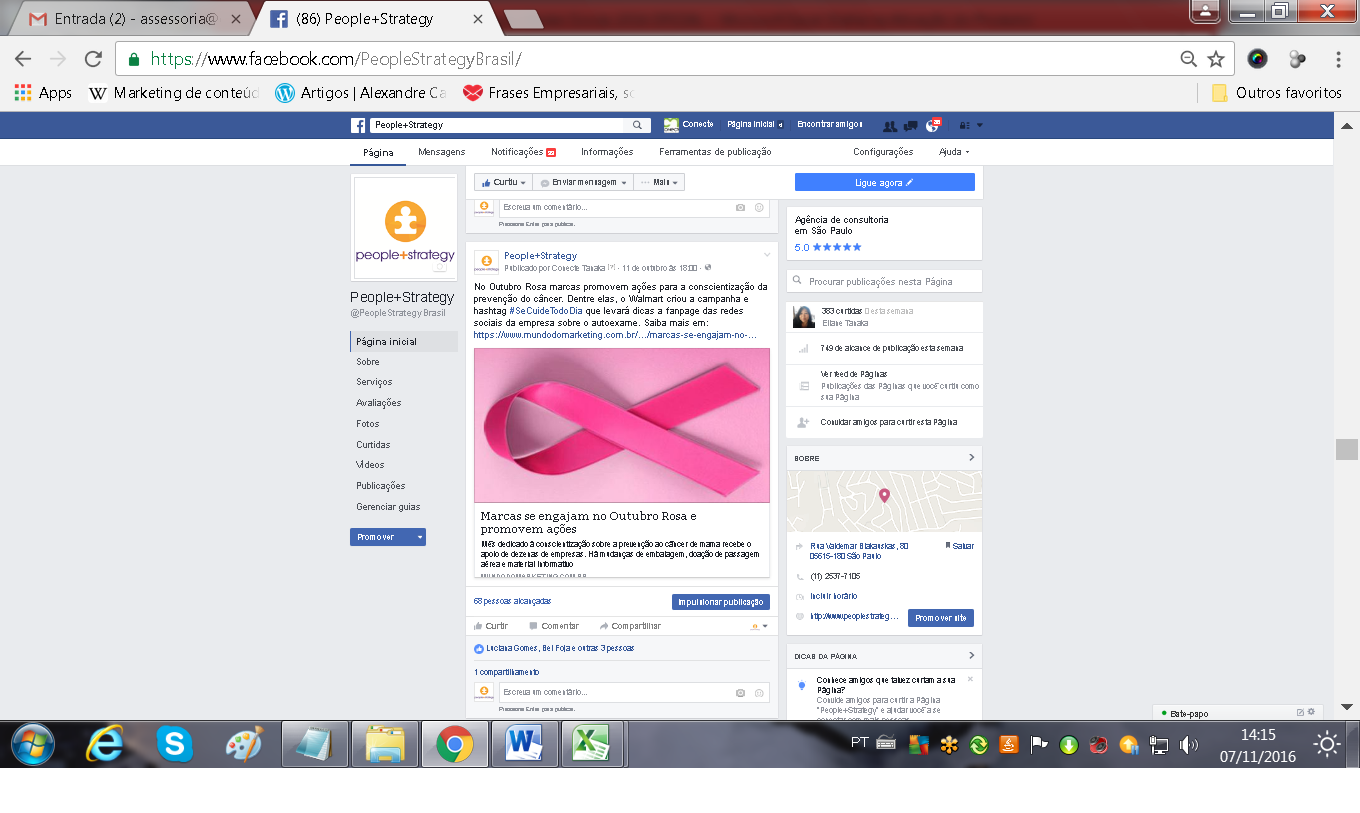The height and width of the screenshot is (813, 1360).
Task: Click Procurar publicações nesta Página field
Action: click(884, 282)
